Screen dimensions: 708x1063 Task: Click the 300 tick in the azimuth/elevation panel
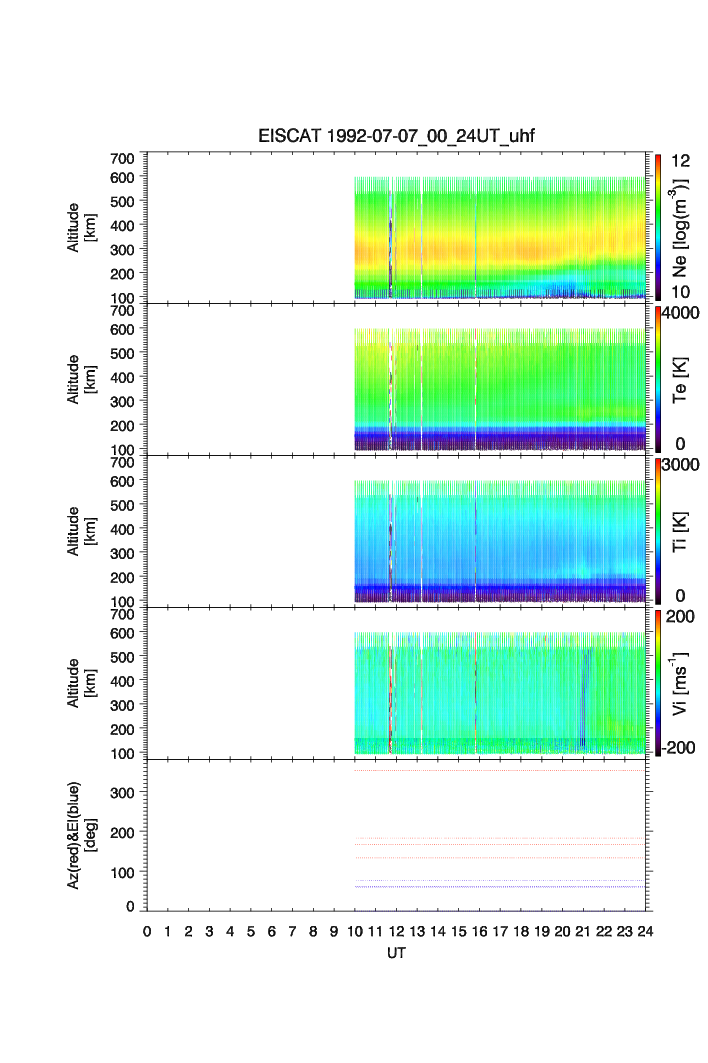tap(122, 793)
